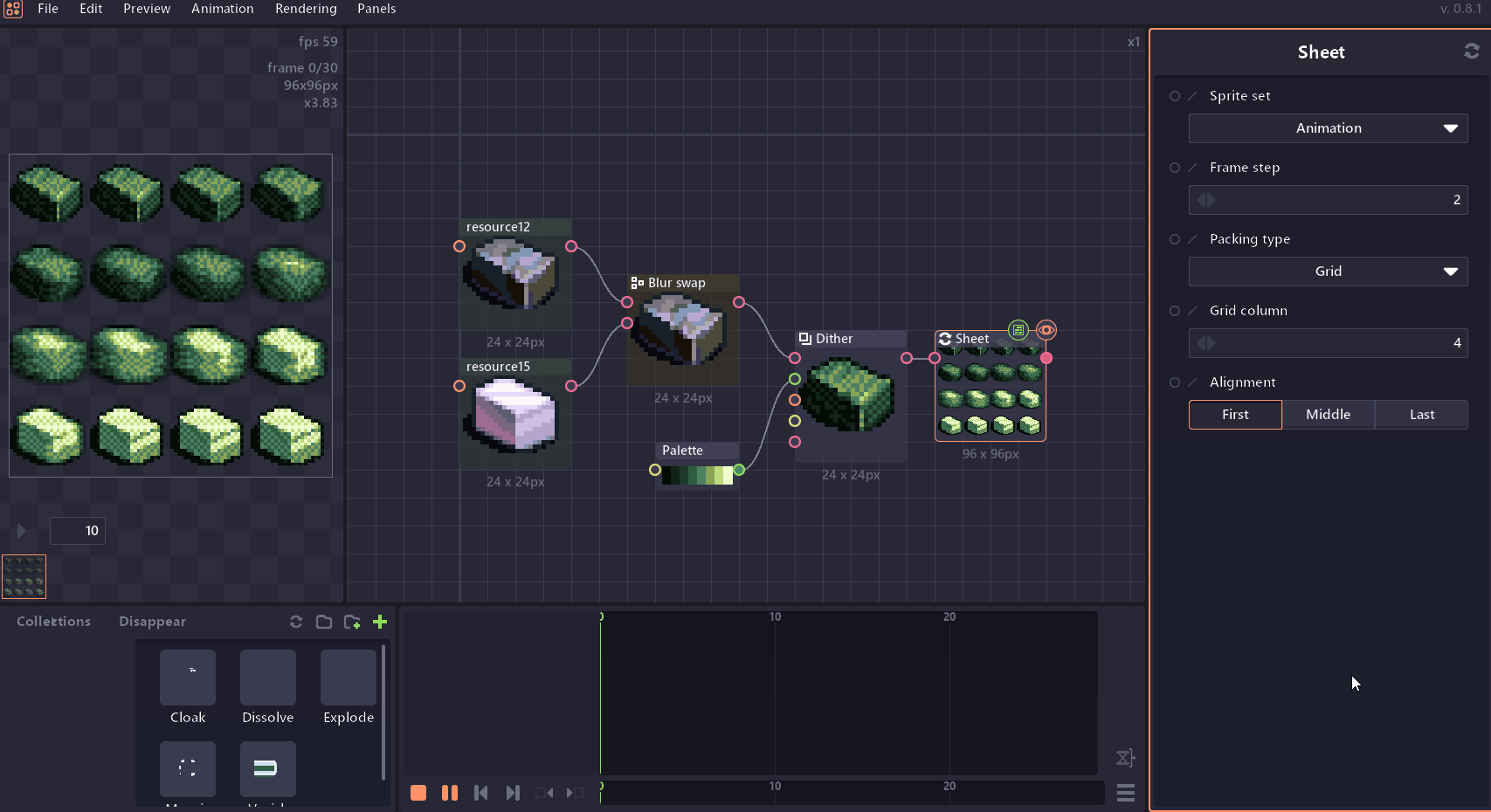
Task: Select the Dither node icon
Action: pyautogui.click(x=804, y=338)
